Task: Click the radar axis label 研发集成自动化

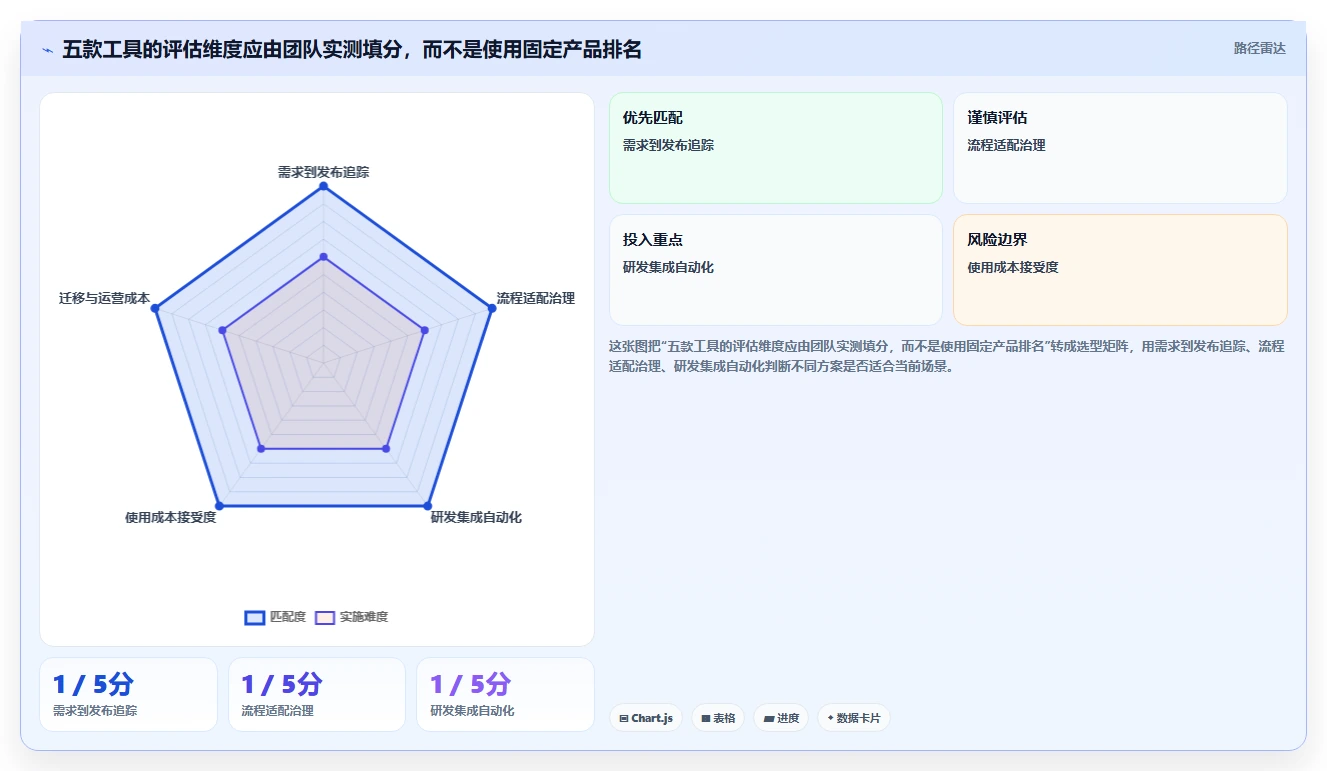Action: coord(476,517)
